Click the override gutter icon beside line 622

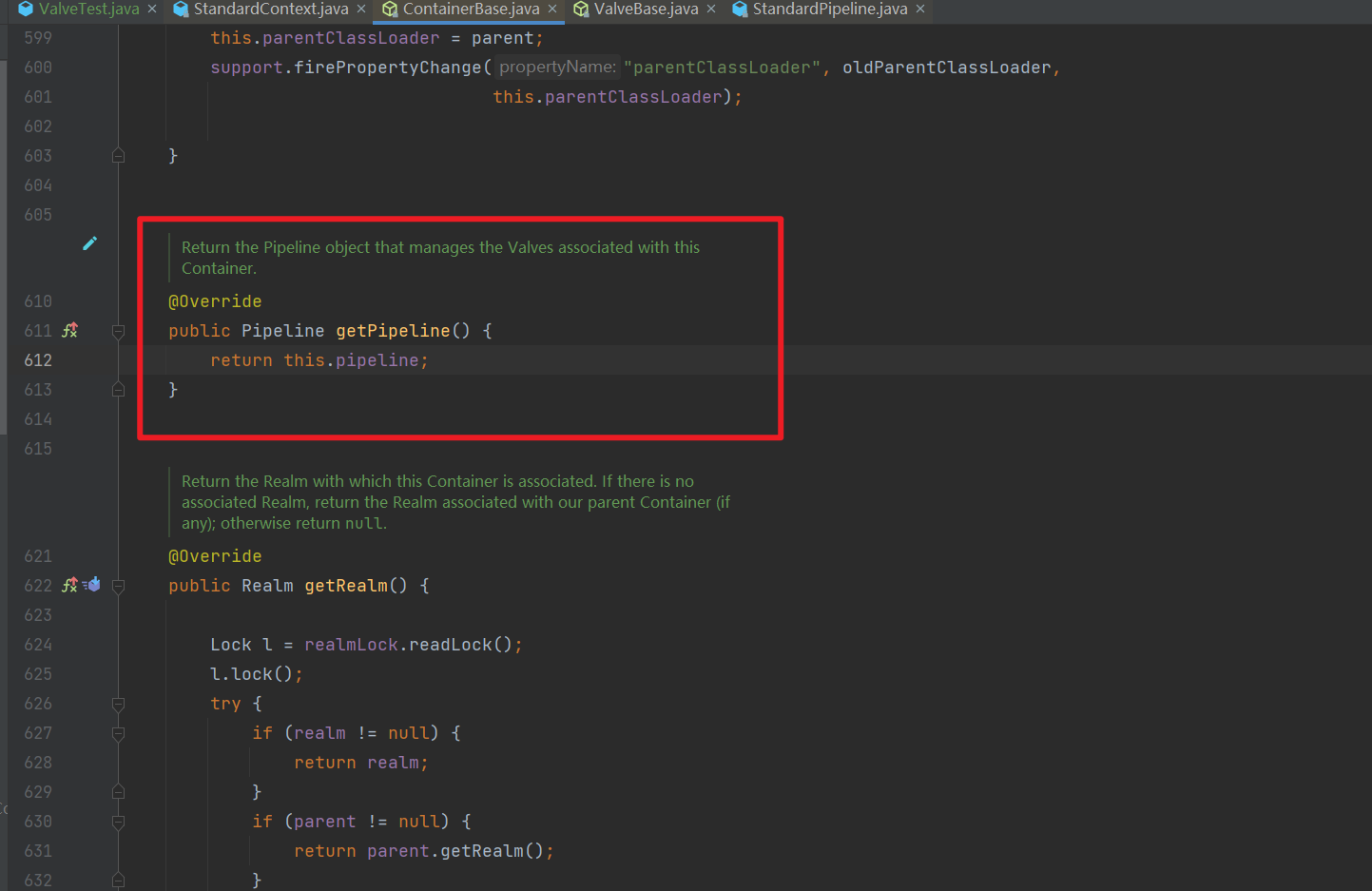(69, 585)
